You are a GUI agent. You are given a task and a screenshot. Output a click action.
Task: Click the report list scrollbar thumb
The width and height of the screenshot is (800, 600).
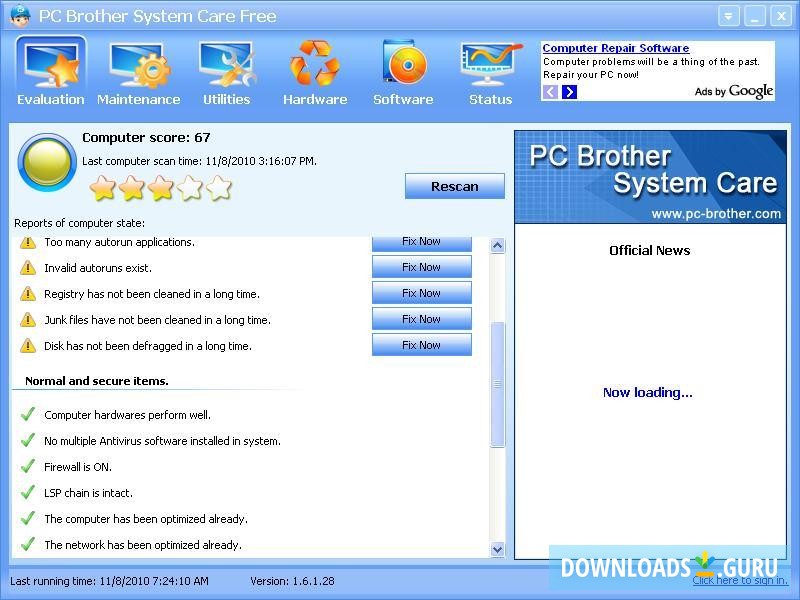(497, 385)
